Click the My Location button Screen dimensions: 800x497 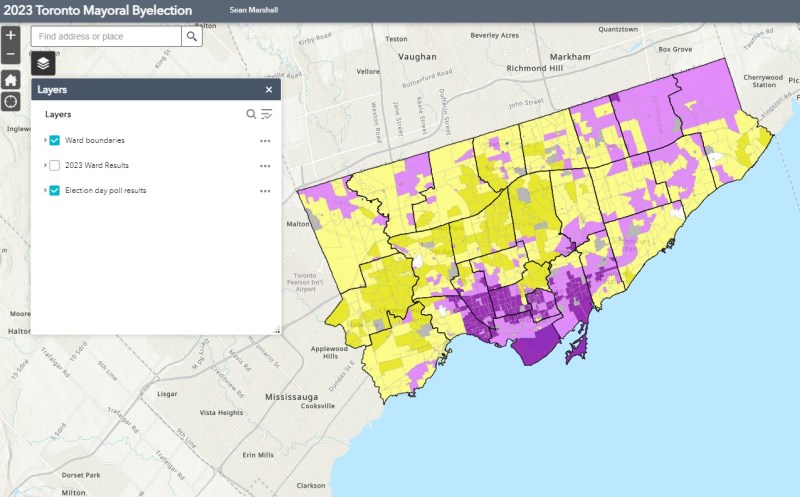[11, 102]
